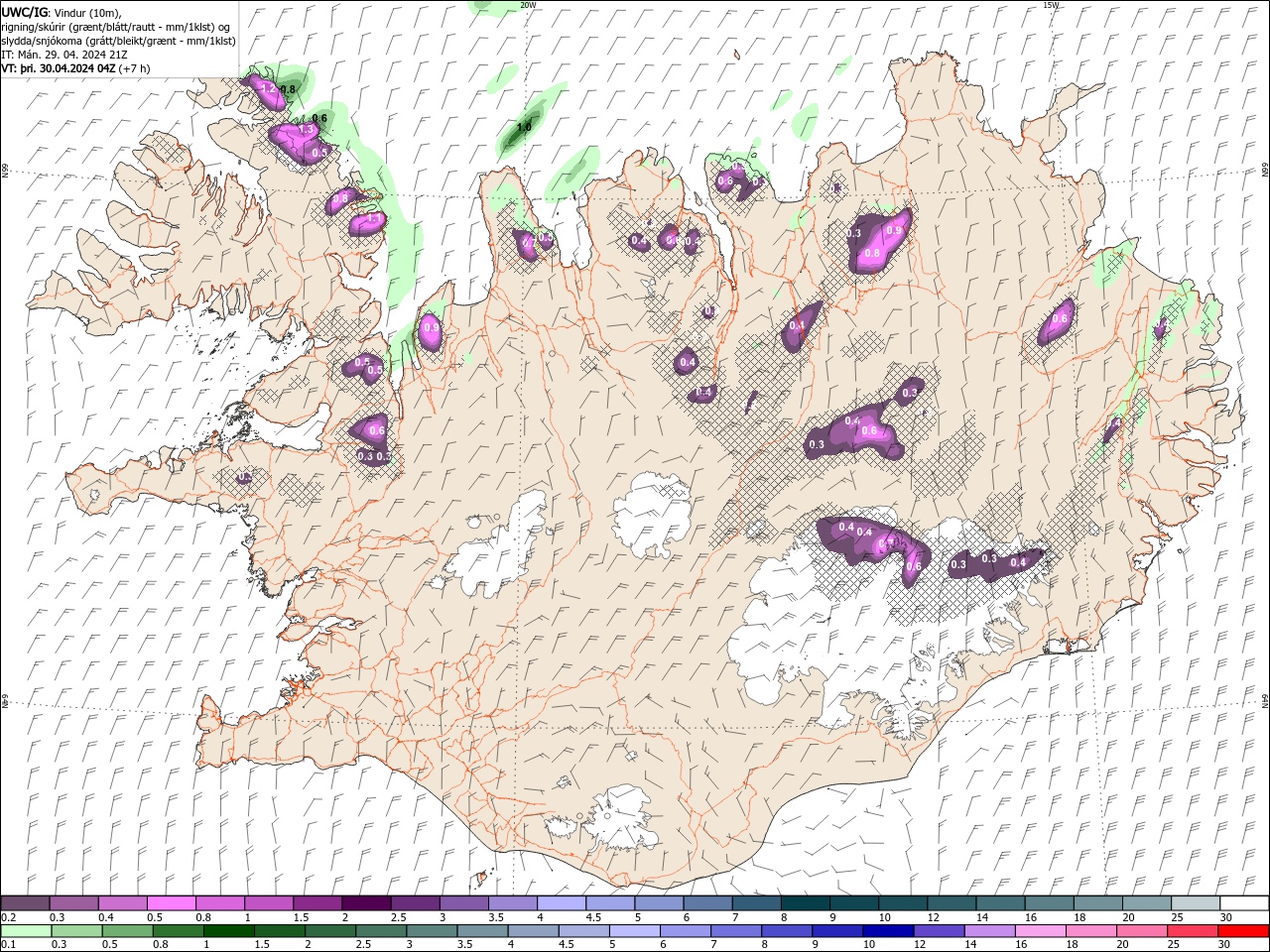Click the title line "UWC/IG: Vindur (10m),"
Screen dimensions: 1270x952
[x=61, y=12]
